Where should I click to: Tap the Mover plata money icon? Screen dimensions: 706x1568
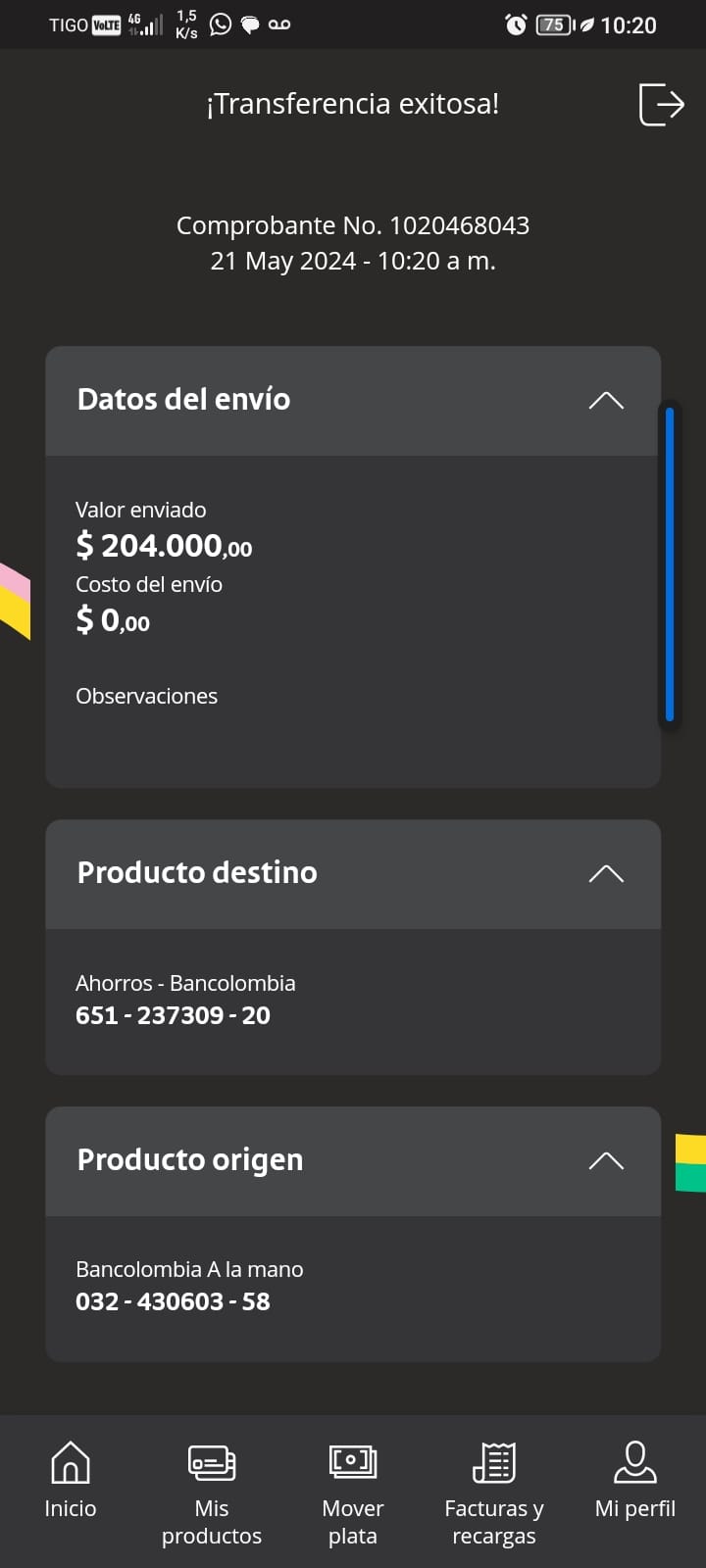[353, 1463]
